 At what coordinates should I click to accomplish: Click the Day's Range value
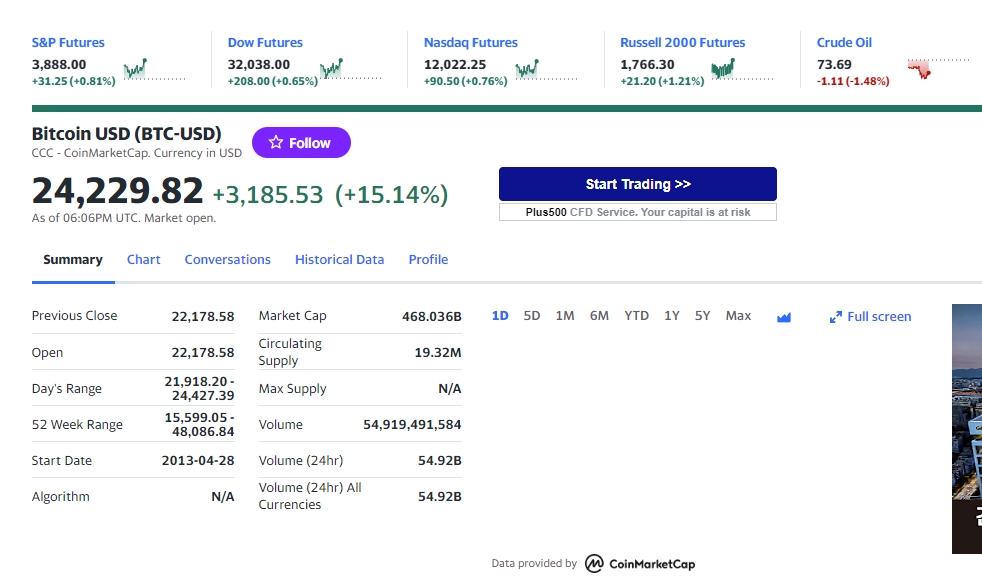tap(199, 388)
